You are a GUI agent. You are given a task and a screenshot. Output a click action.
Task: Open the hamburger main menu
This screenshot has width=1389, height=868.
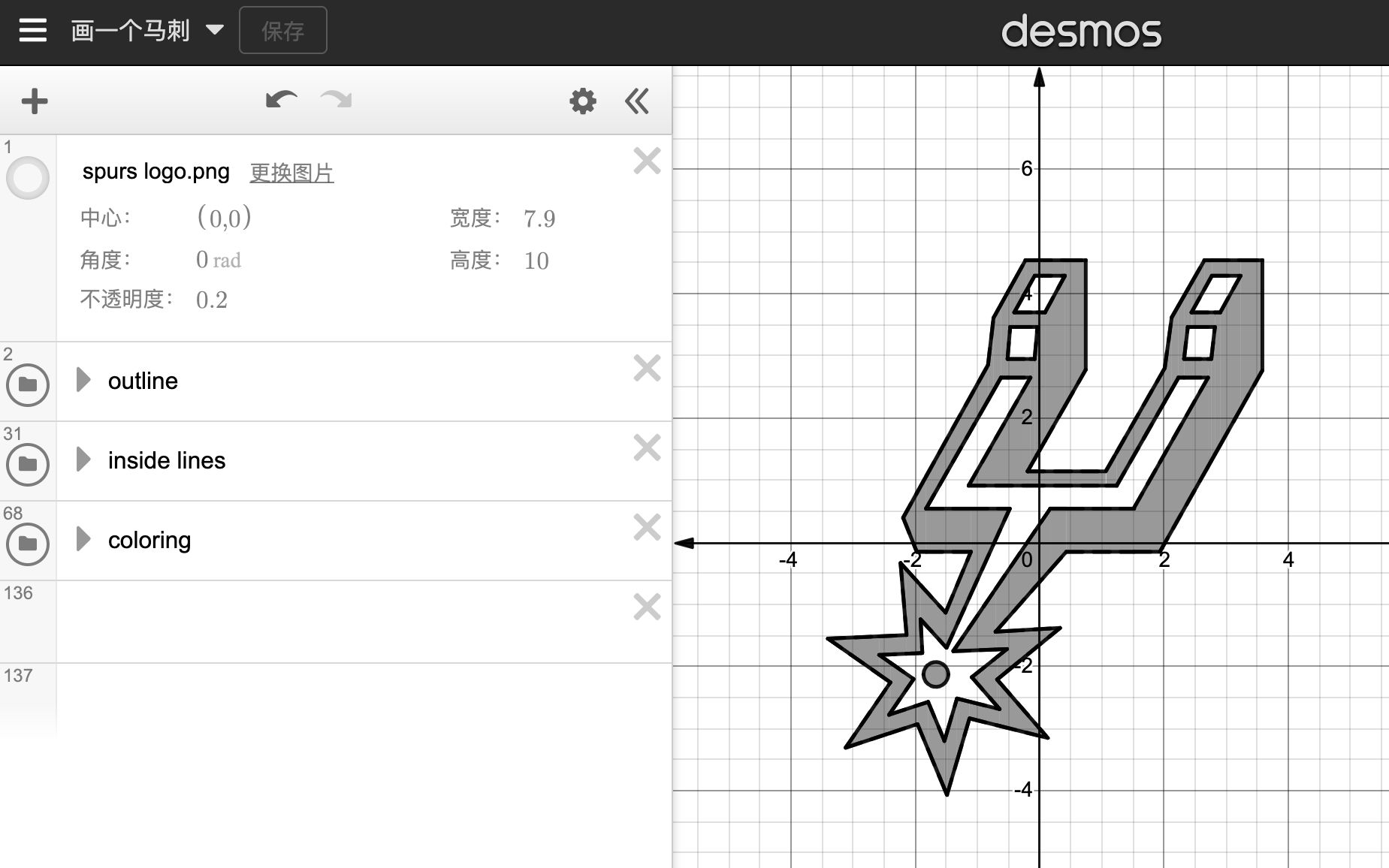[32, 31]
